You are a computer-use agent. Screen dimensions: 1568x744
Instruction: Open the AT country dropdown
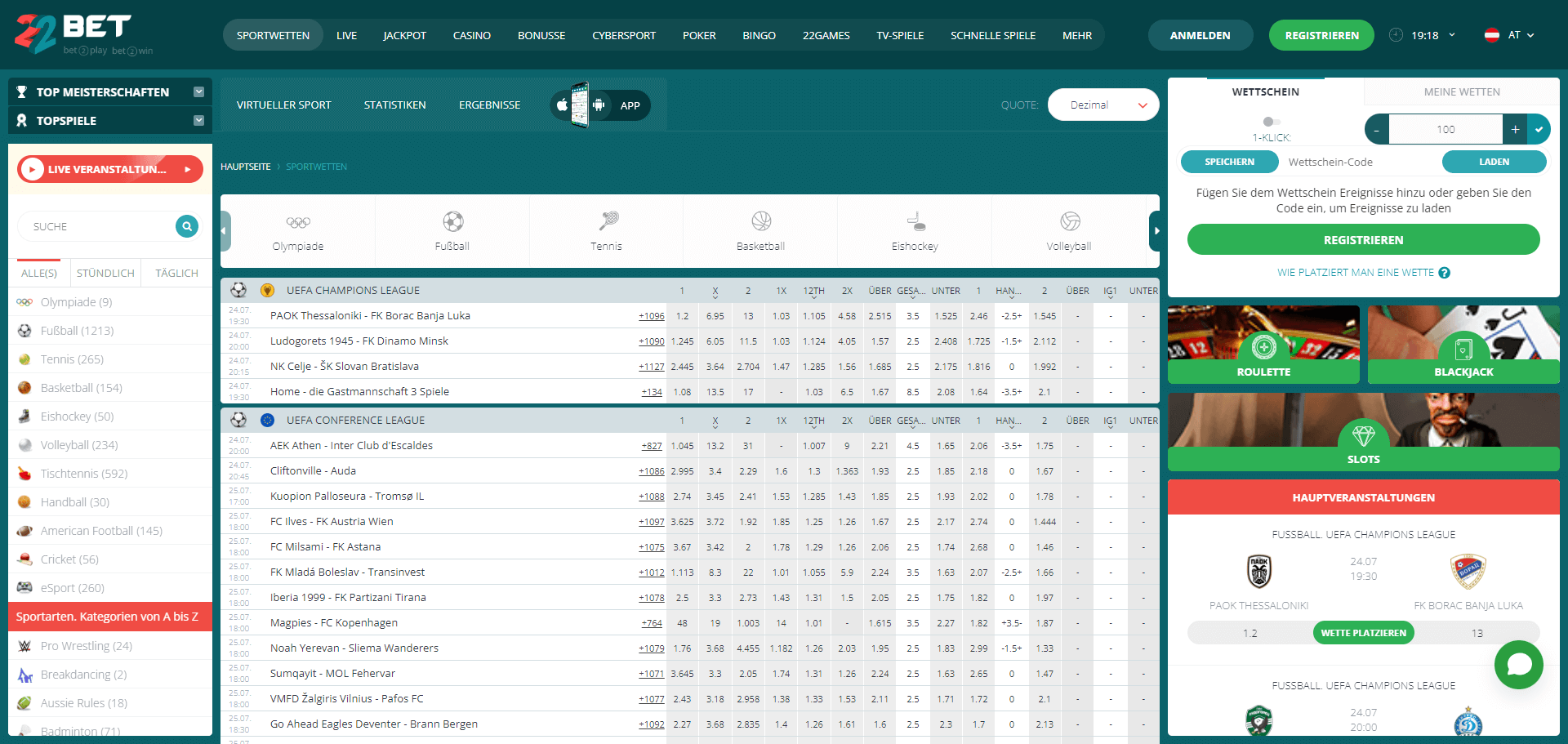[1521, 35]
